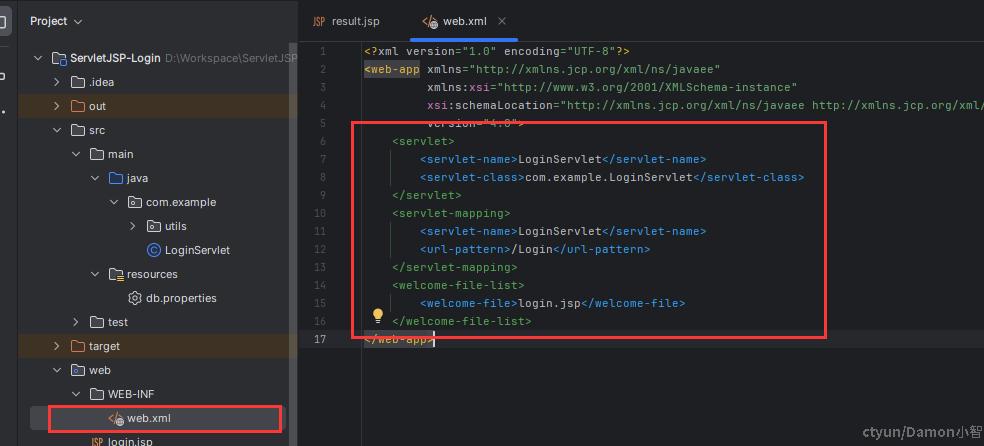Click the out folder icon
984x446 pixels.
(78, 106)
